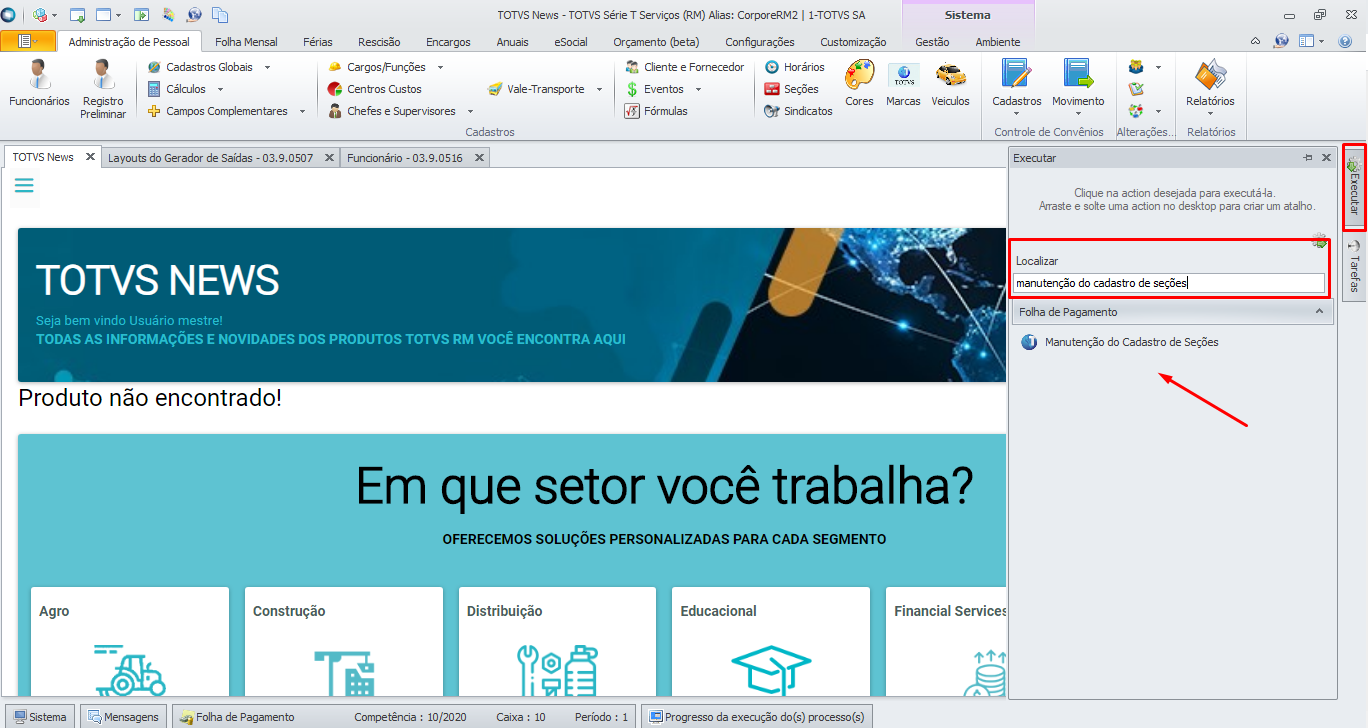Pin the Executar panel
The width and height of the screenshot is (1368, 728).
[x=1308, y=158]
